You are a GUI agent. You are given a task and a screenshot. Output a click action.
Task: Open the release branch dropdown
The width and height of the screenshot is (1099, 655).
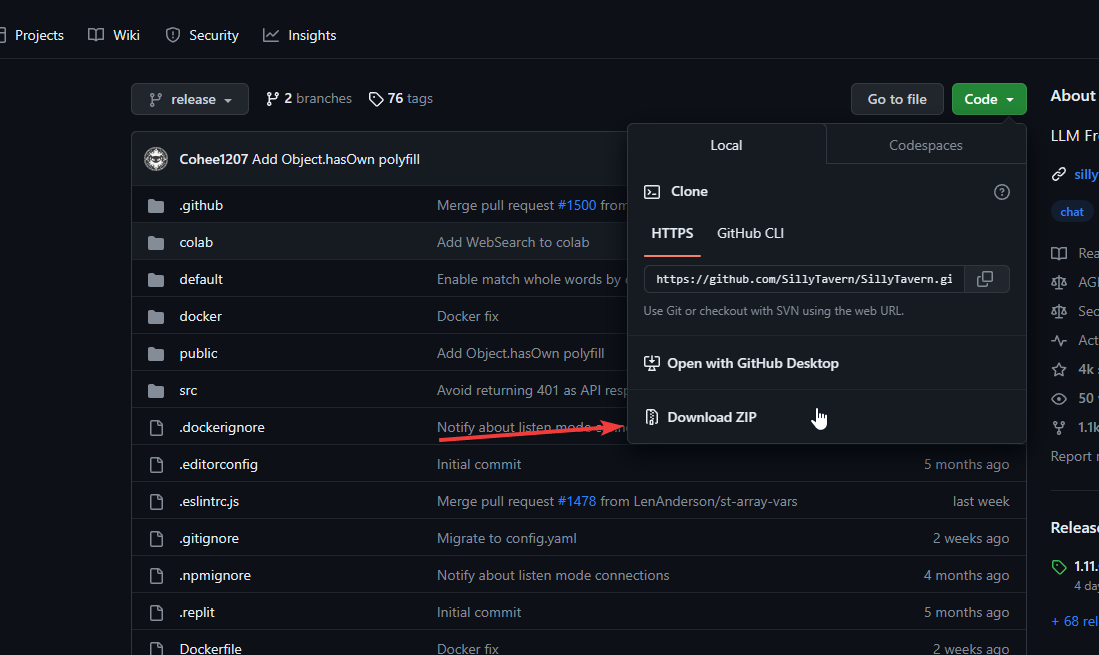[x=190, y=99]
